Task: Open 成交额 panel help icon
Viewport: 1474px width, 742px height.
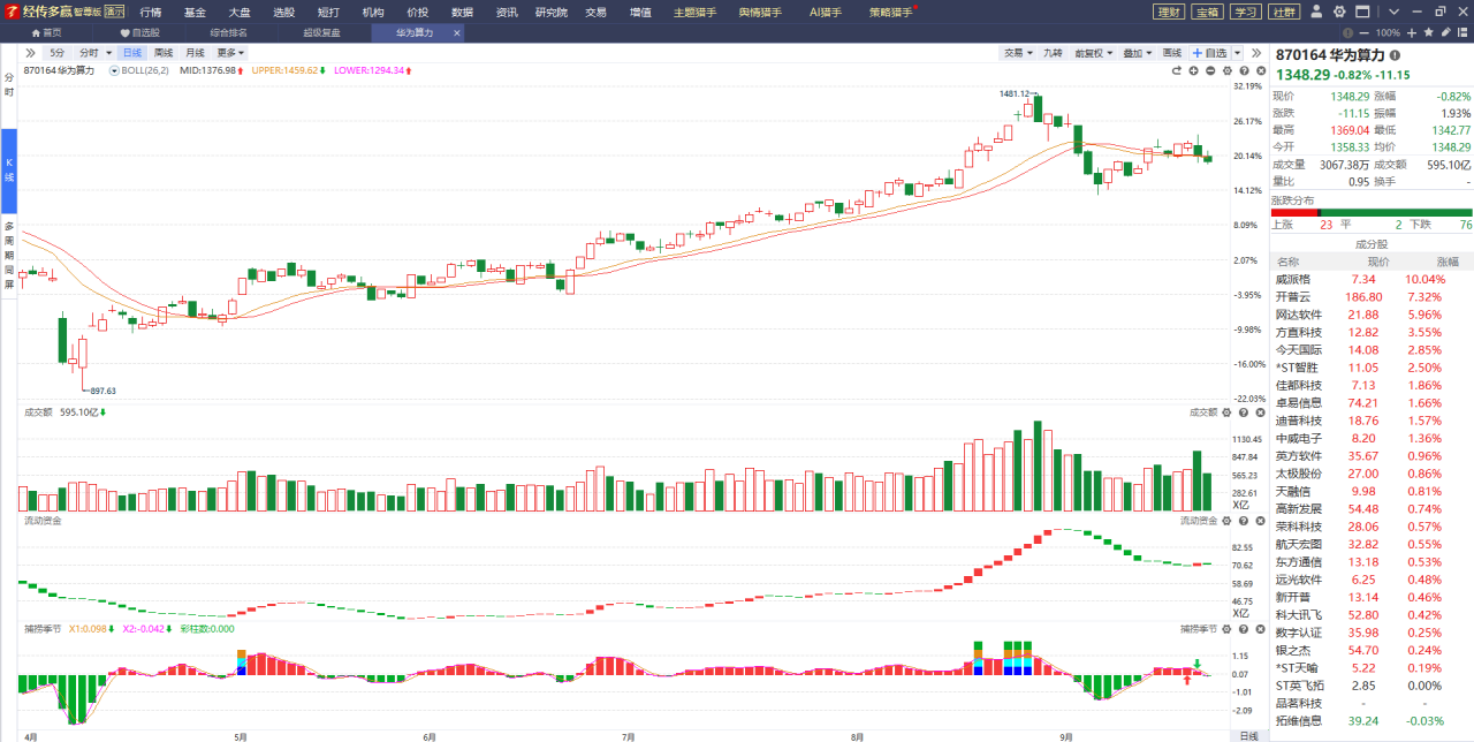Action: click(1244, 412)
